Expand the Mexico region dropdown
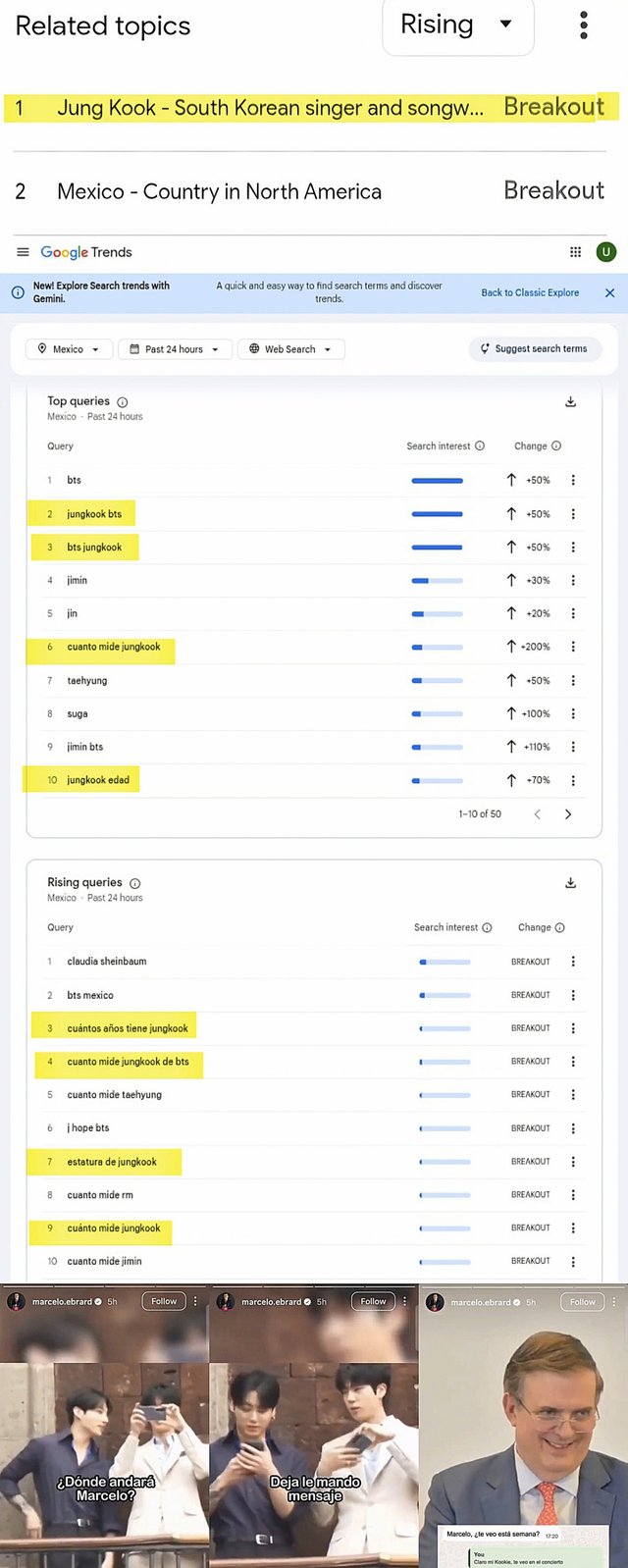Screen dimensions: 628x1568 click(x=69, y=349)
